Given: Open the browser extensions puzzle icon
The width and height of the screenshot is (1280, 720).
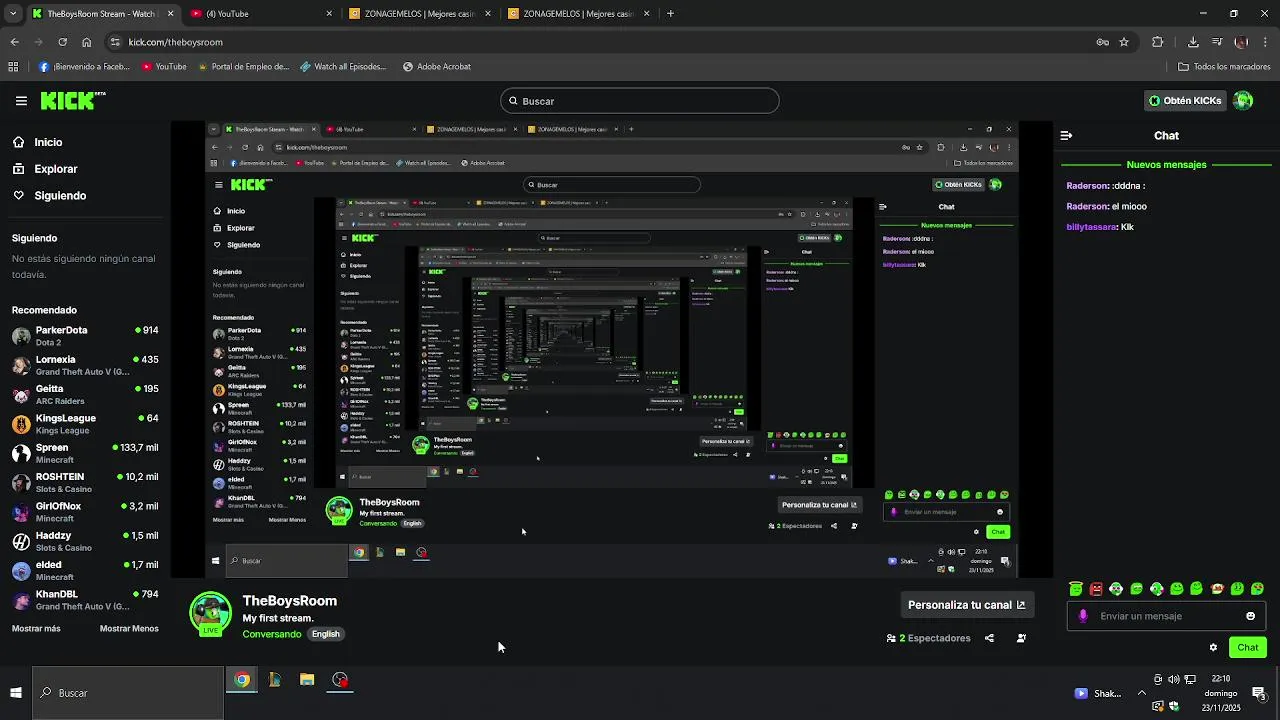Looking at the screenshot, I should click(1158, 42).
